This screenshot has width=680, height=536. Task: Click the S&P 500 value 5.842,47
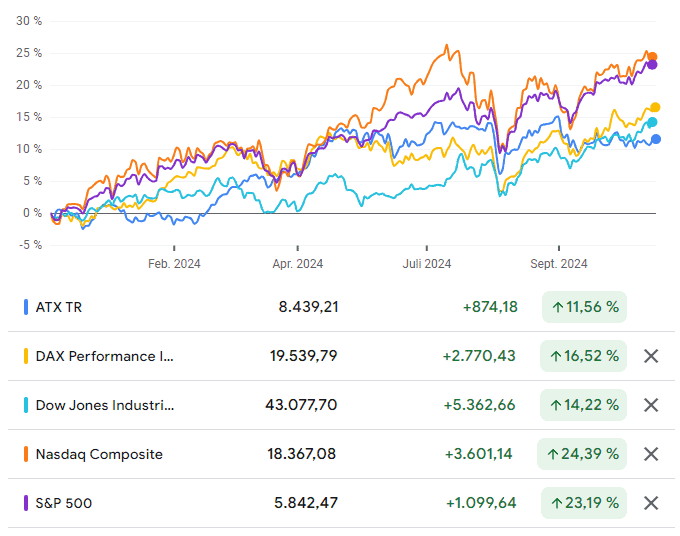pyautogui.click(x=306, y=503)
